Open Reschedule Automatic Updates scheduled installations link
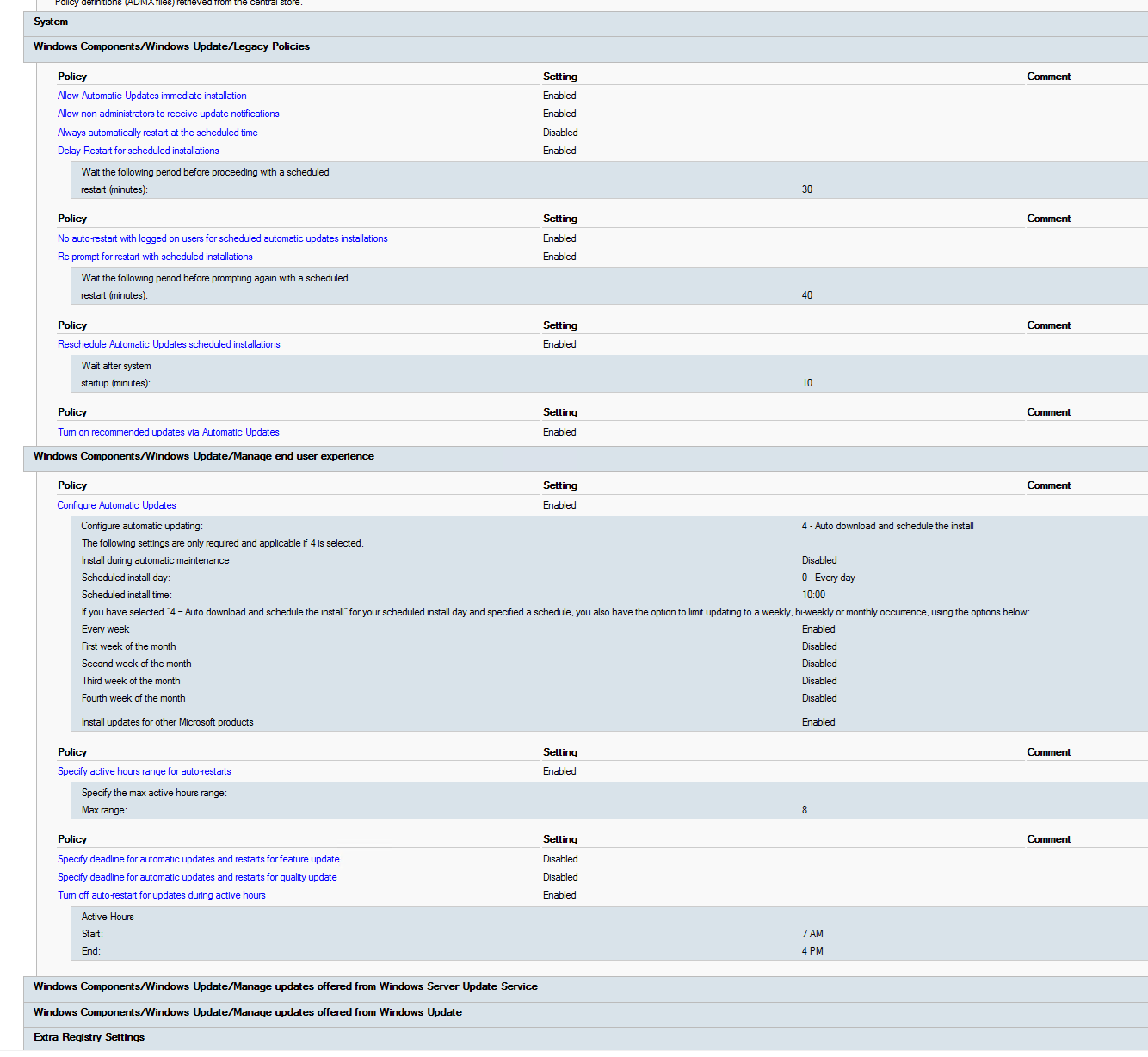 169,344
